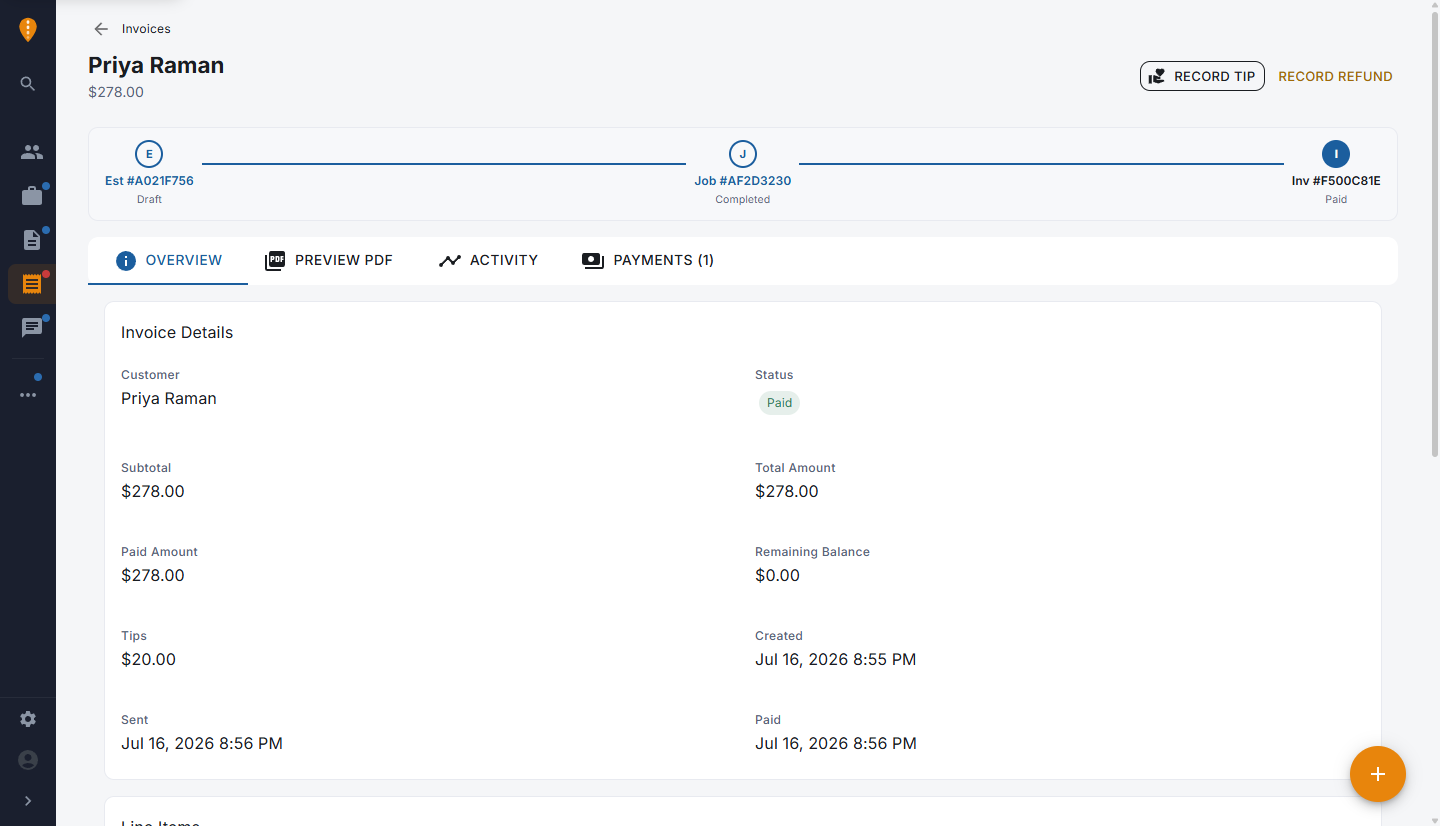Click the orange plus floating action button

(x=1378, y=774)
